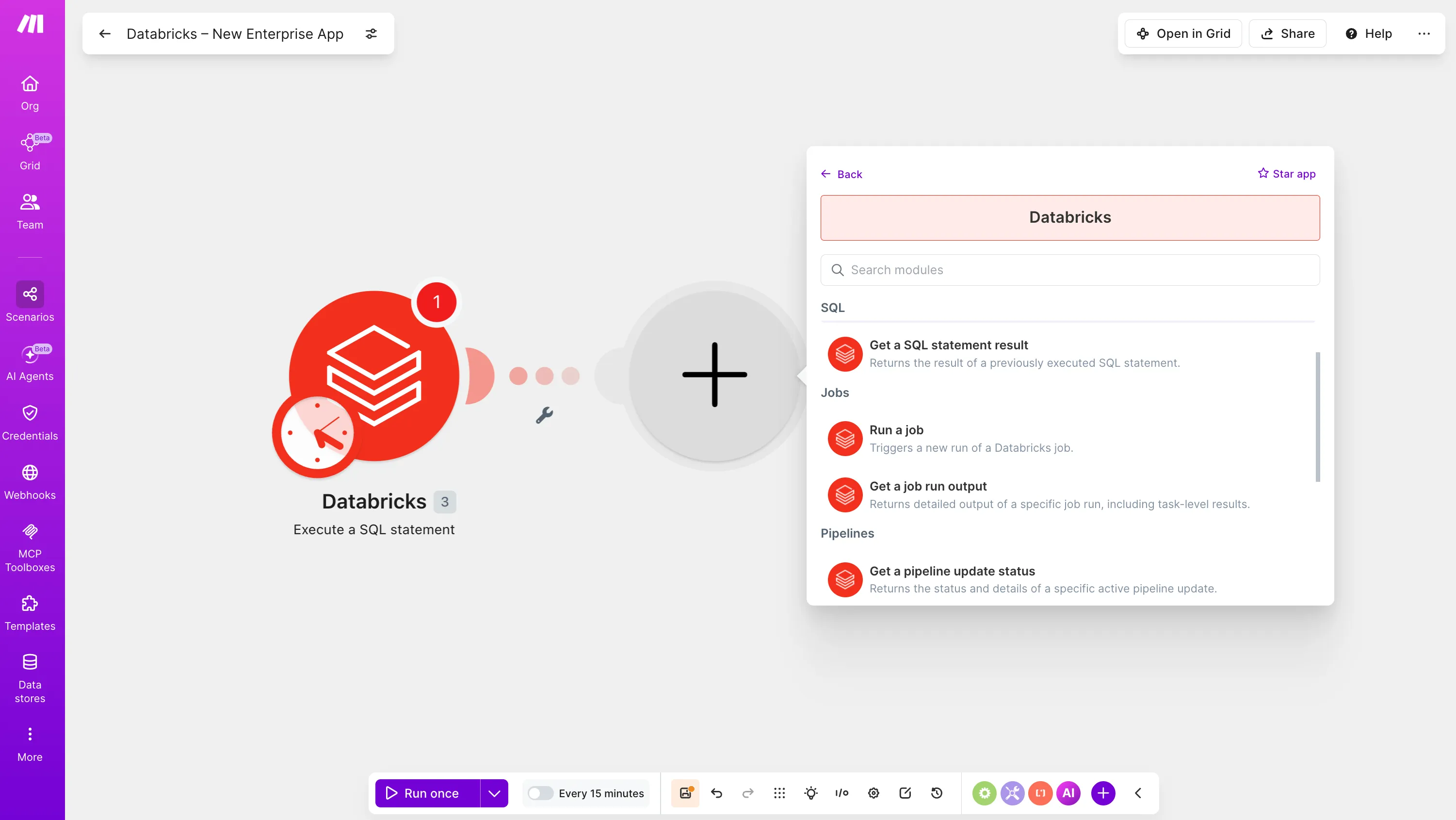
Task: Open the three-dot options menu
Action: [1424, 34]
